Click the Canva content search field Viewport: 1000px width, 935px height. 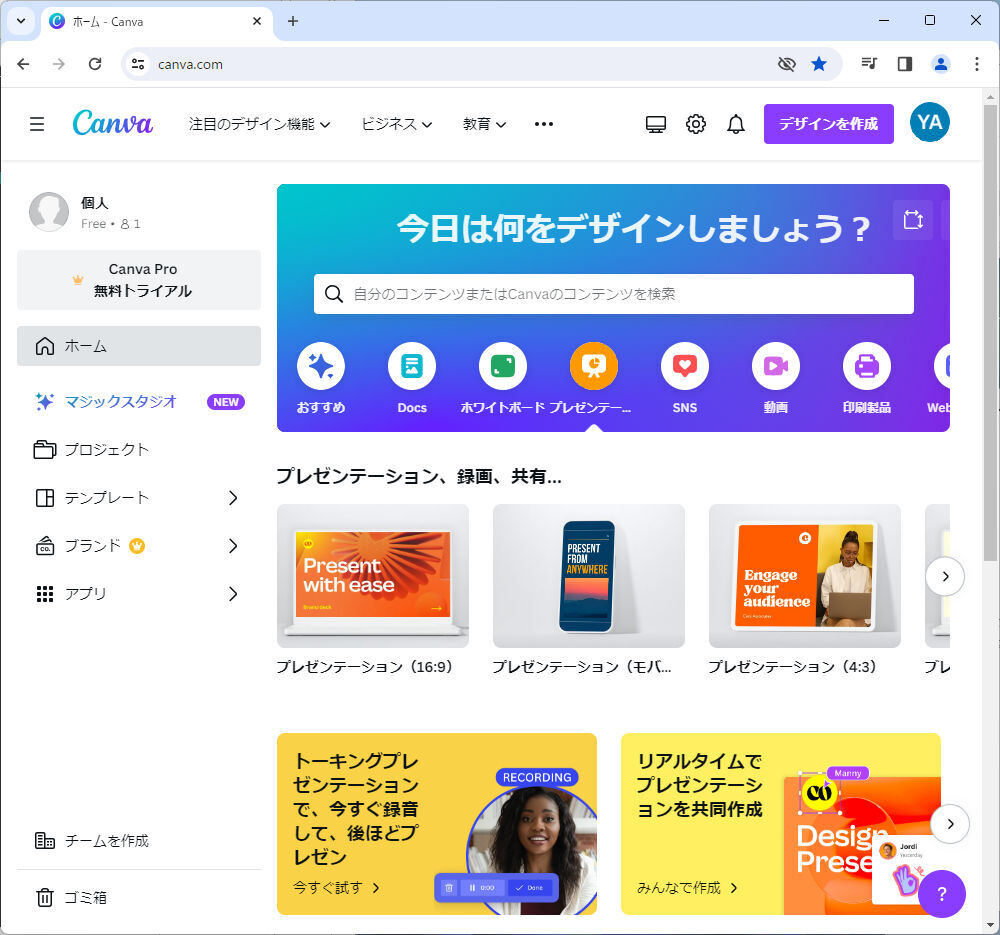pos(614,294)
